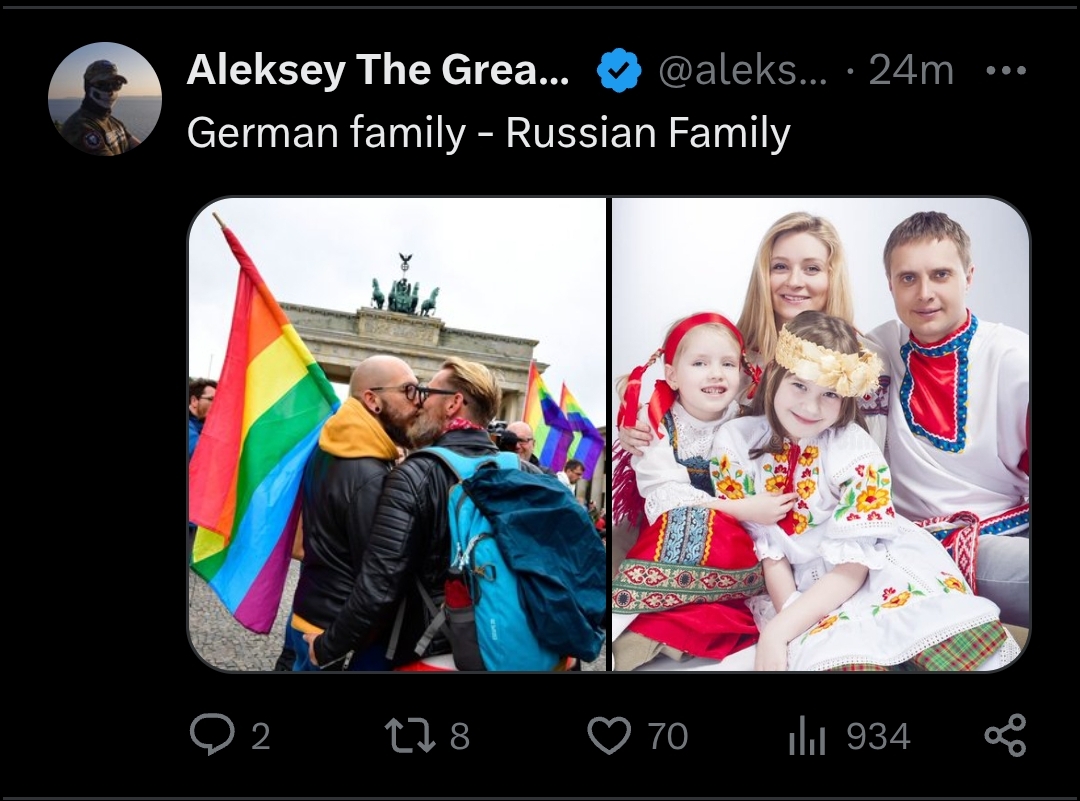Click the reply count "2"
Viewport: 1080px width, 801px height.
point(260,736)
